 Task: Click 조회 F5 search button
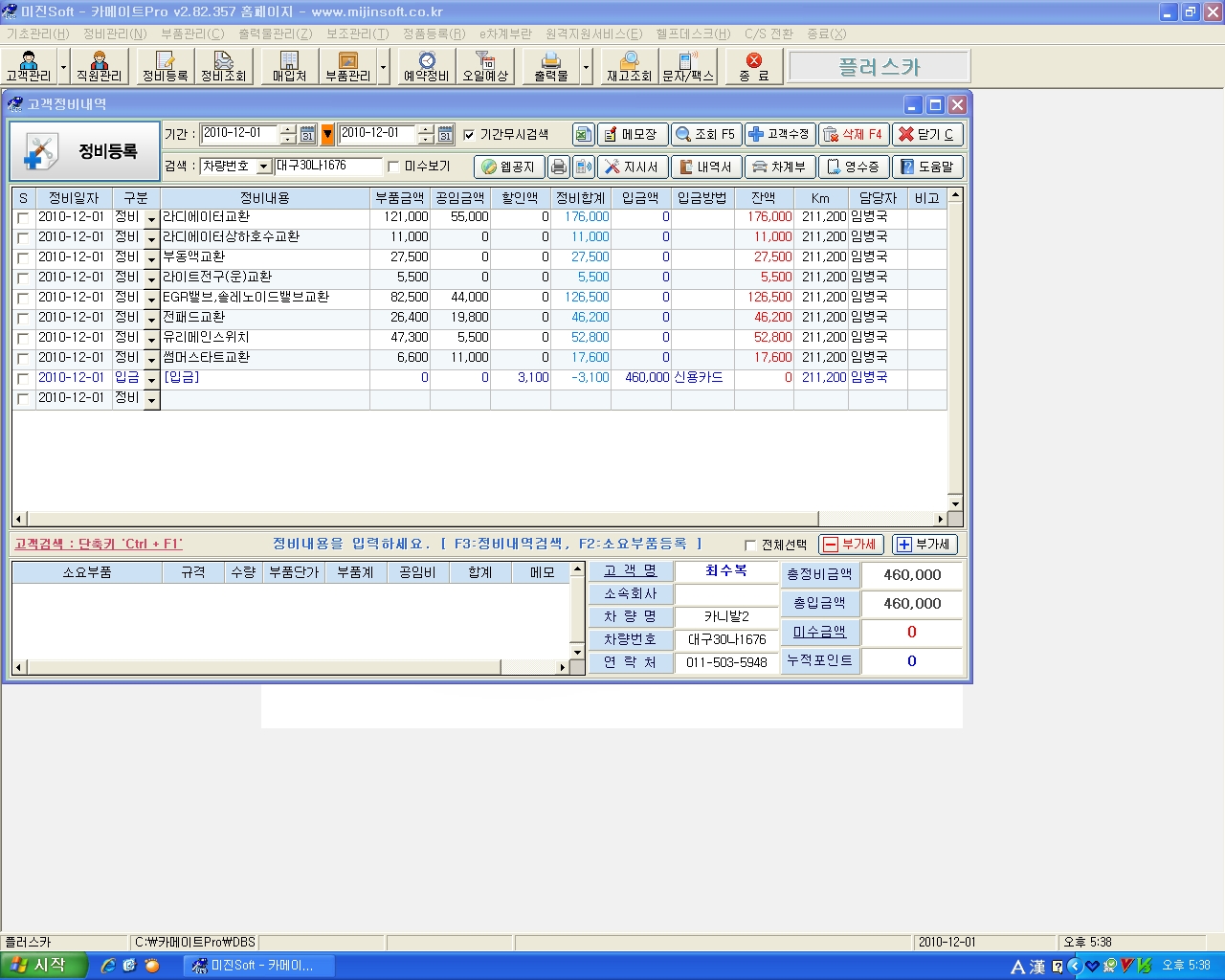point(706,135)
